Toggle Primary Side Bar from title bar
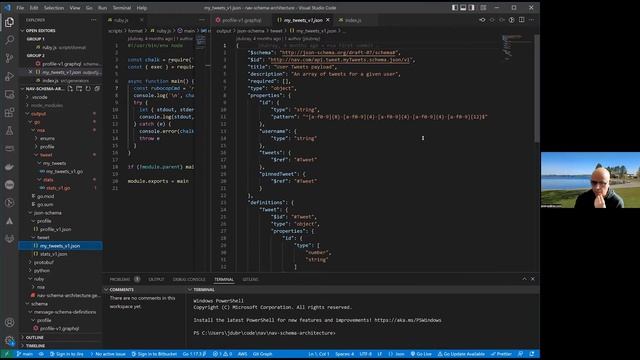Viewport: 640px width, 360px height. tap(454, 8)
